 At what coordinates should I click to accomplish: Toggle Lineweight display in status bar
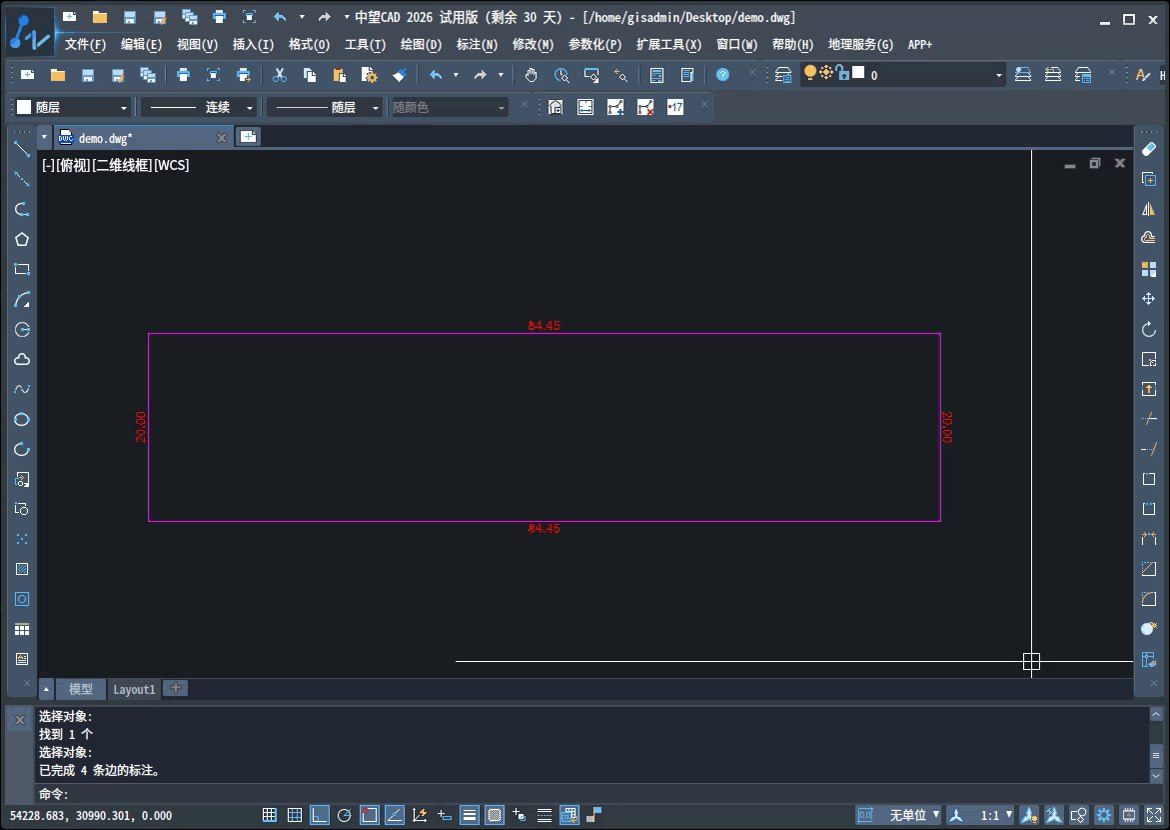(469, 815)
